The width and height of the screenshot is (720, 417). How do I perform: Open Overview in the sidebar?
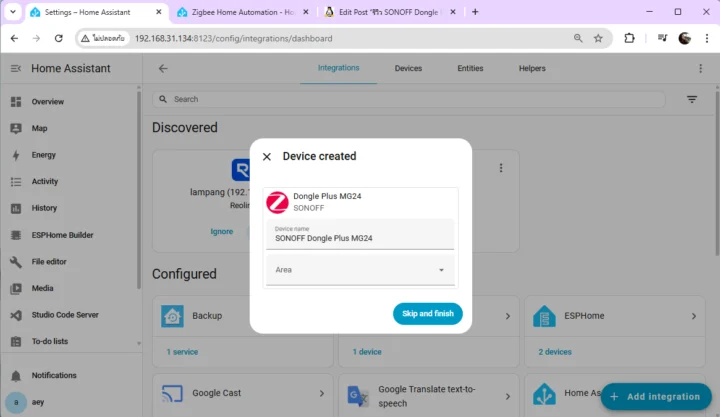47,101
